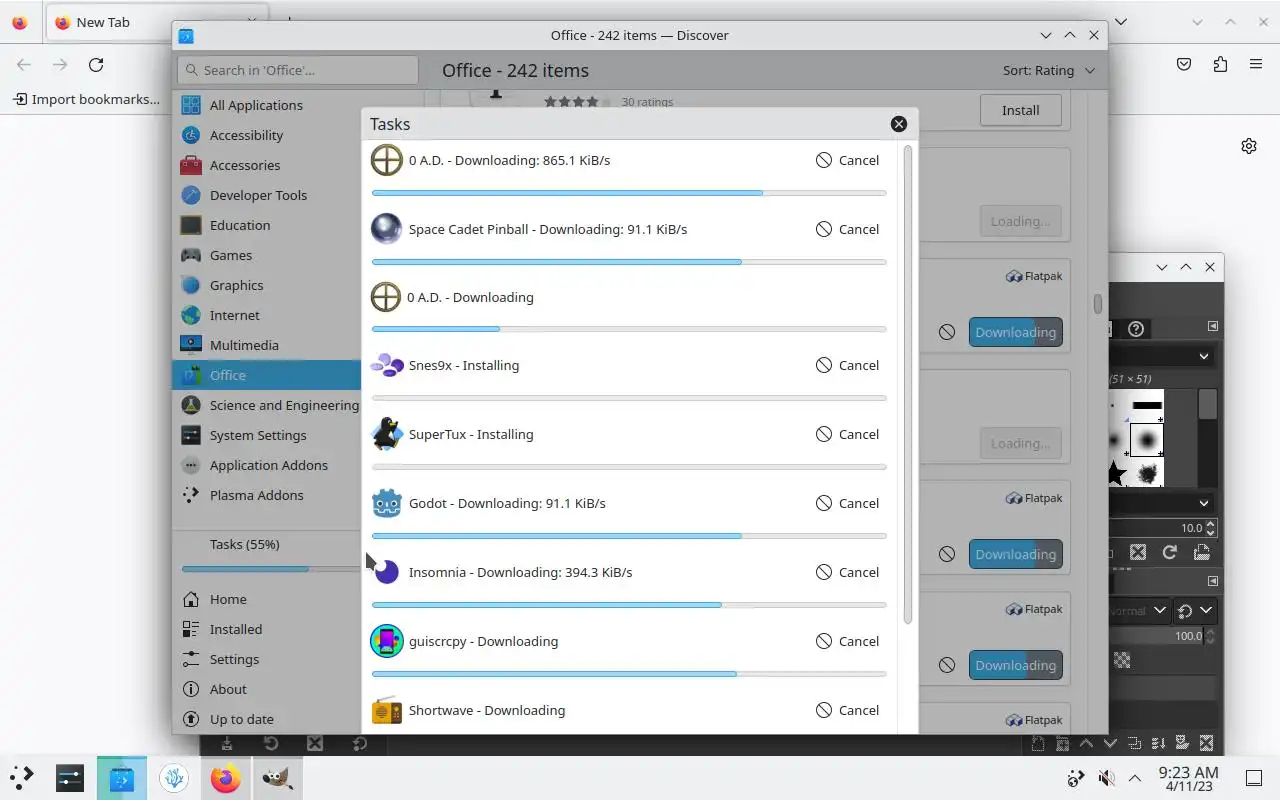
Task: Open the Sort: Rating dropdown
Action: 1049,70
